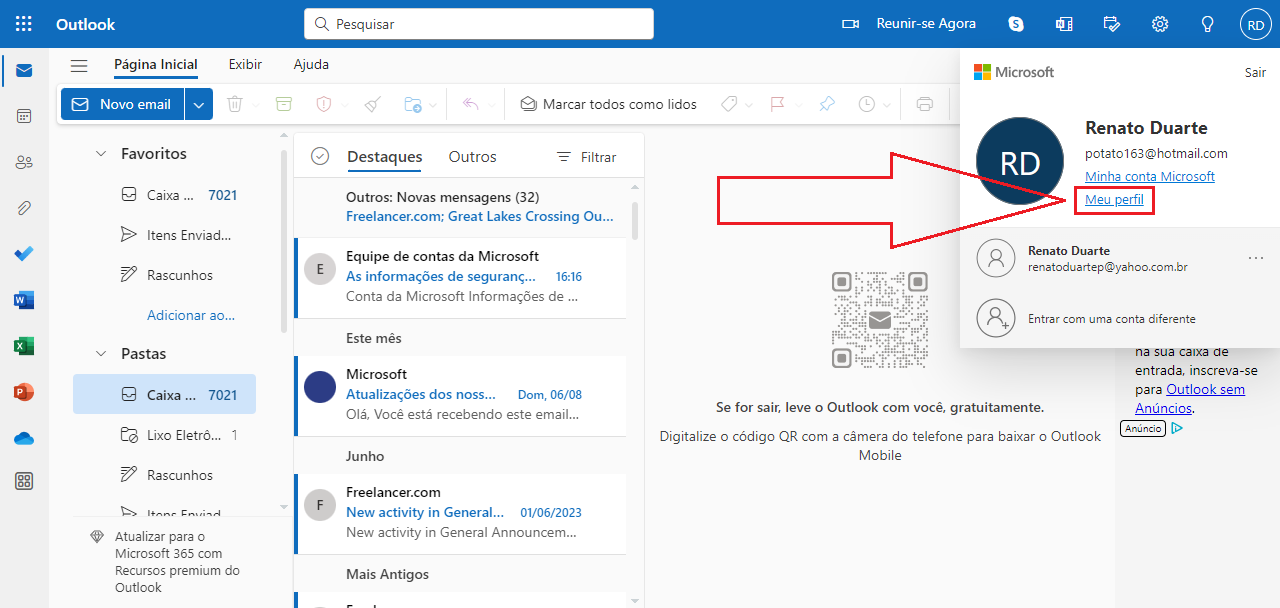This screenshot has height=608, width=1280.
Task: Open the Categorize dropdown arrow
Action: click(x=749, y=105)
